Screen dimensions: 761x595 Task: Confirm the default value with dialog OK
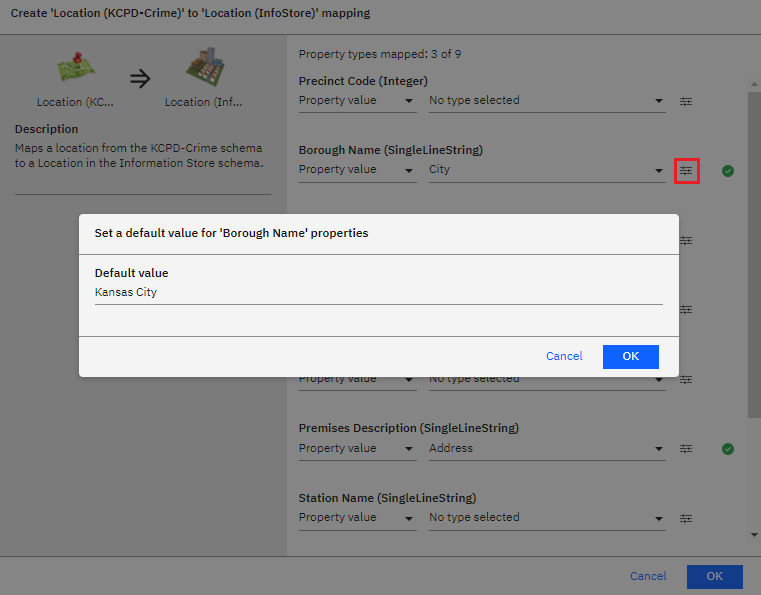[x=630, y=357]
